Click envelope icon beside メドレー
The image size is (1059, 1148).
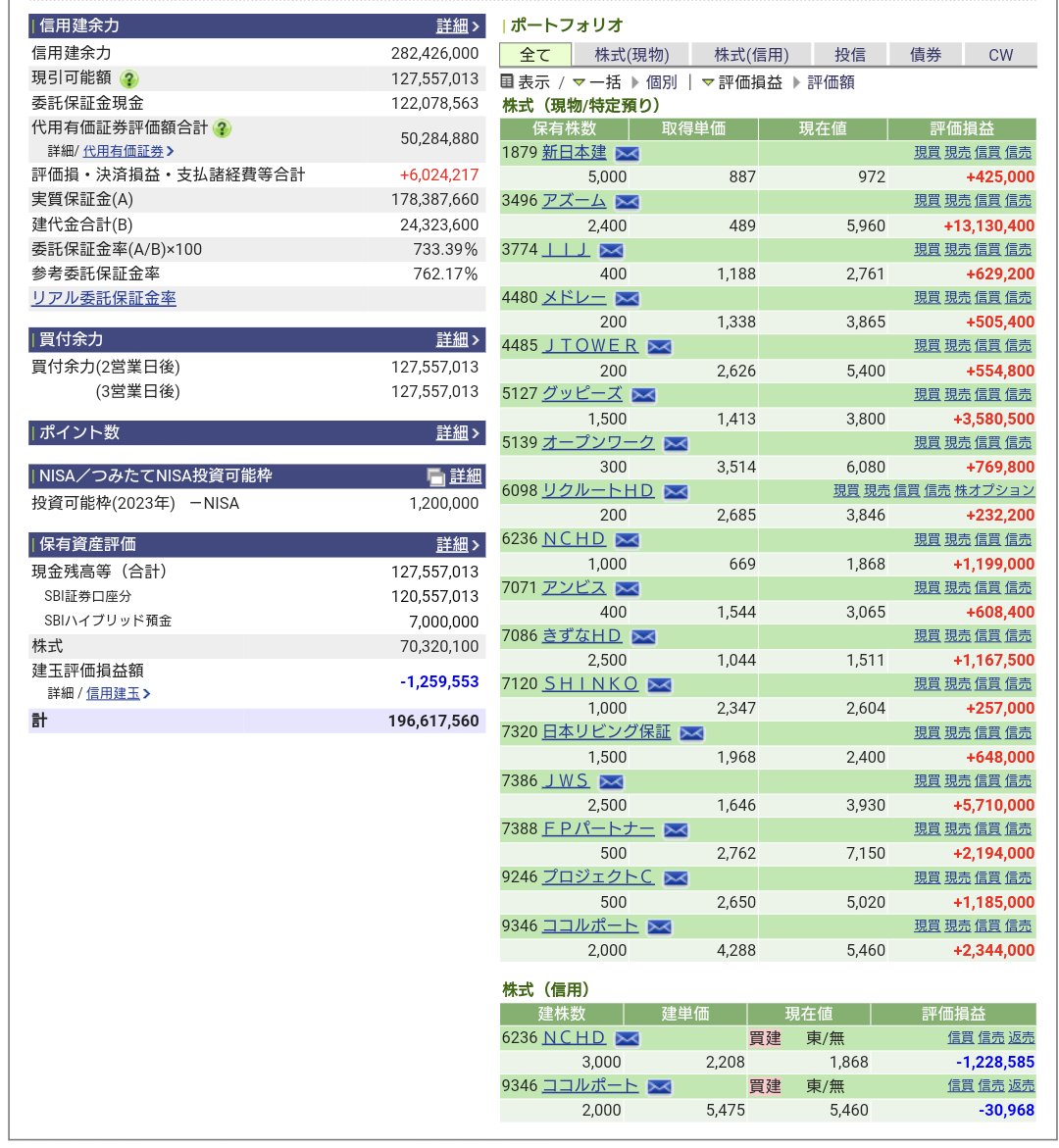click(627, 299)
